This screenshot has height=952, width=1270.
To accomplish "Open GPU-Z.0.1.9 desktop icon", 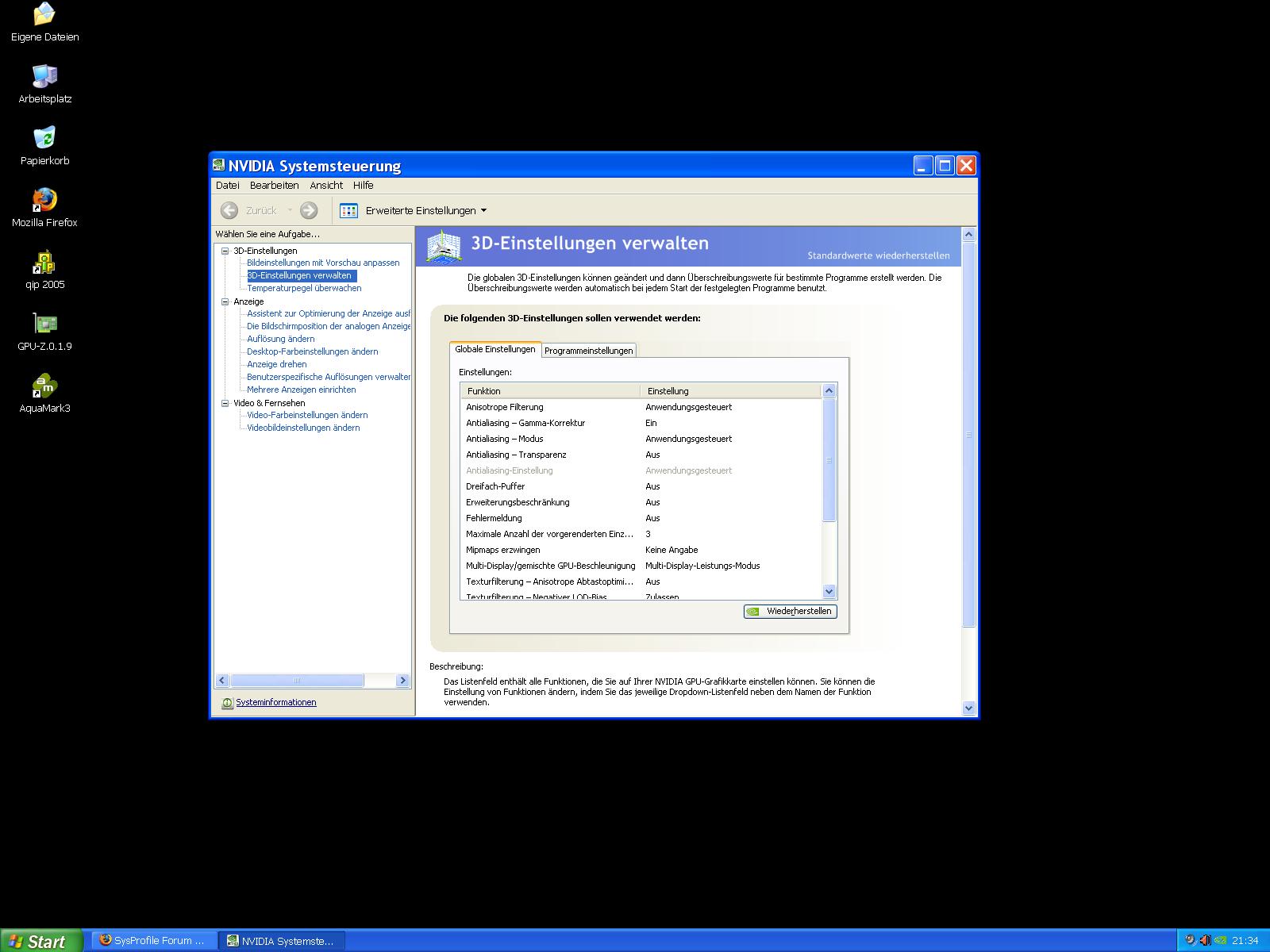I will [x=44, y=332].
